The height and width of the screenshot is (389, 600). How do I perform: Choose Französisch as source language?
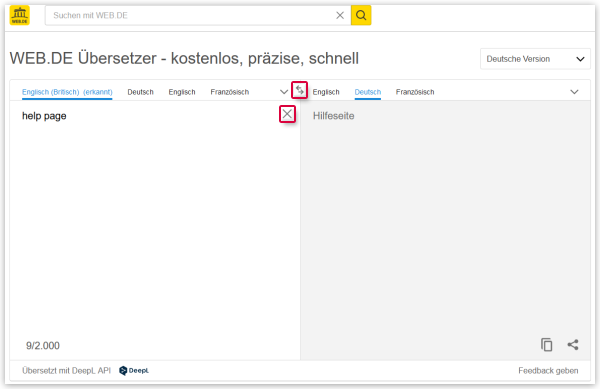(230, 92)
